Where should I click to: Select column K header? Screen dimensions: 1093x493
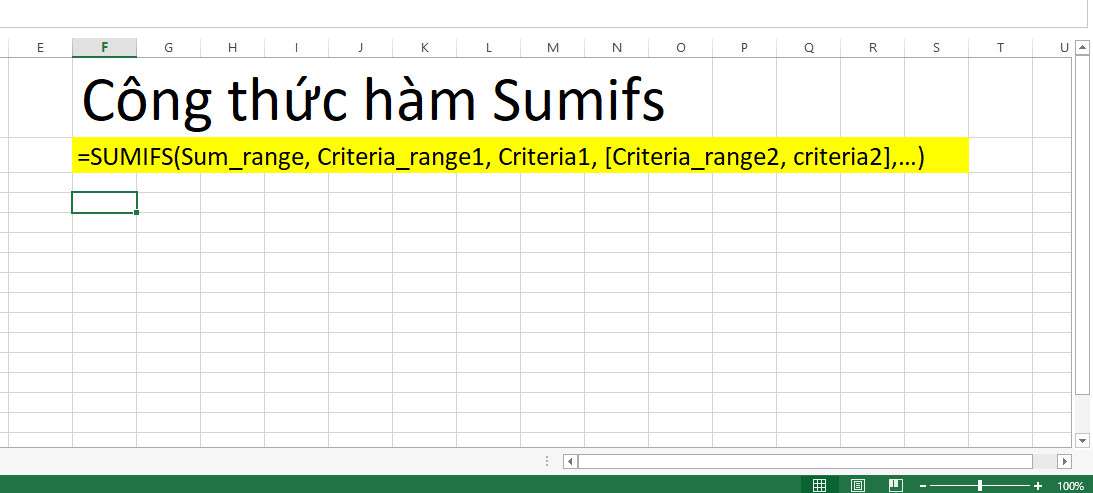pos(425,47)
